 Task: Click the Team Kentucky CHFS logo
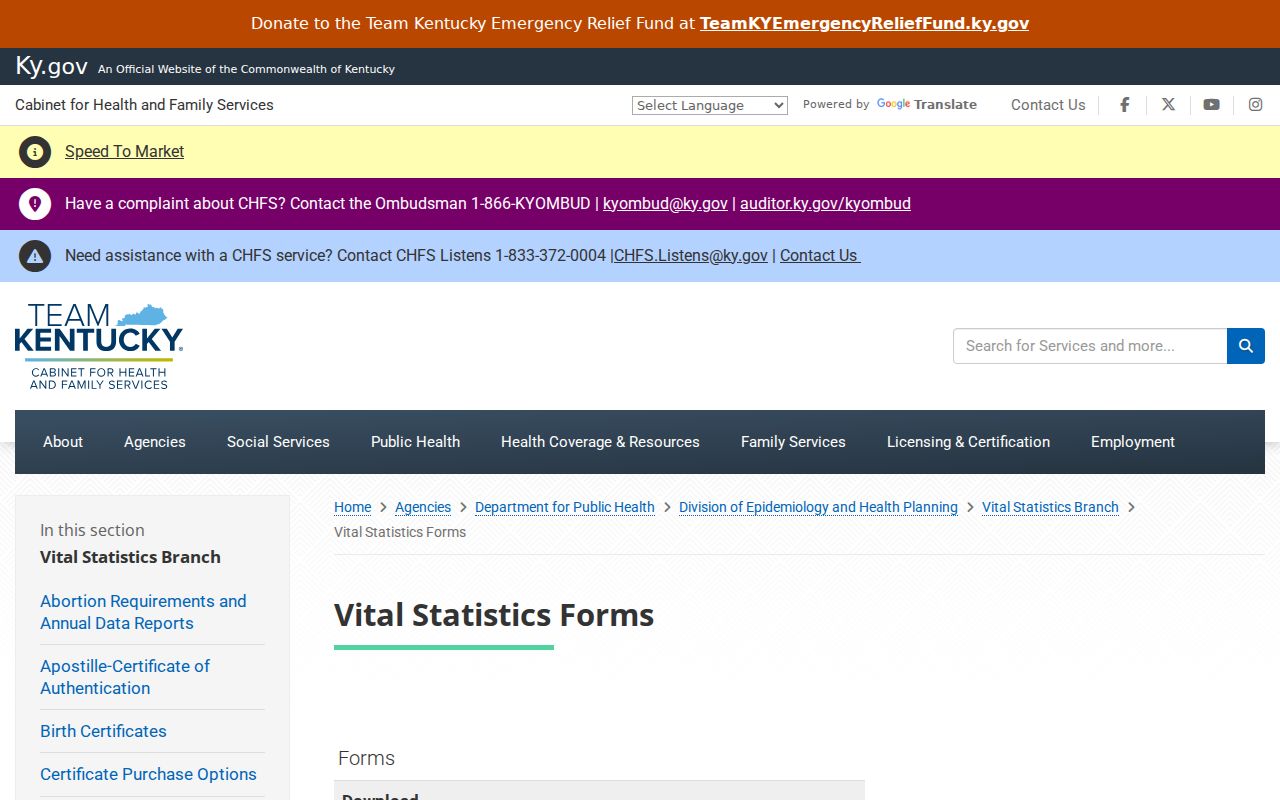click(x=99, y=346)
